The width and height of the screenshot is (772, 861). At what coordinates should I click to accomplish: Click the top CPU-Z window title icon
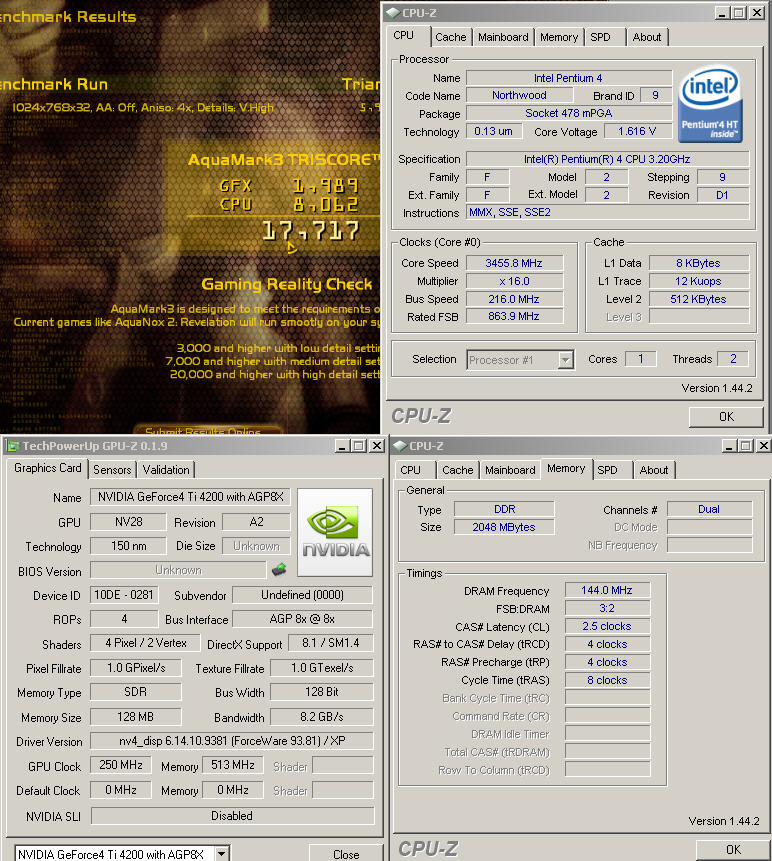click(393, 13)
